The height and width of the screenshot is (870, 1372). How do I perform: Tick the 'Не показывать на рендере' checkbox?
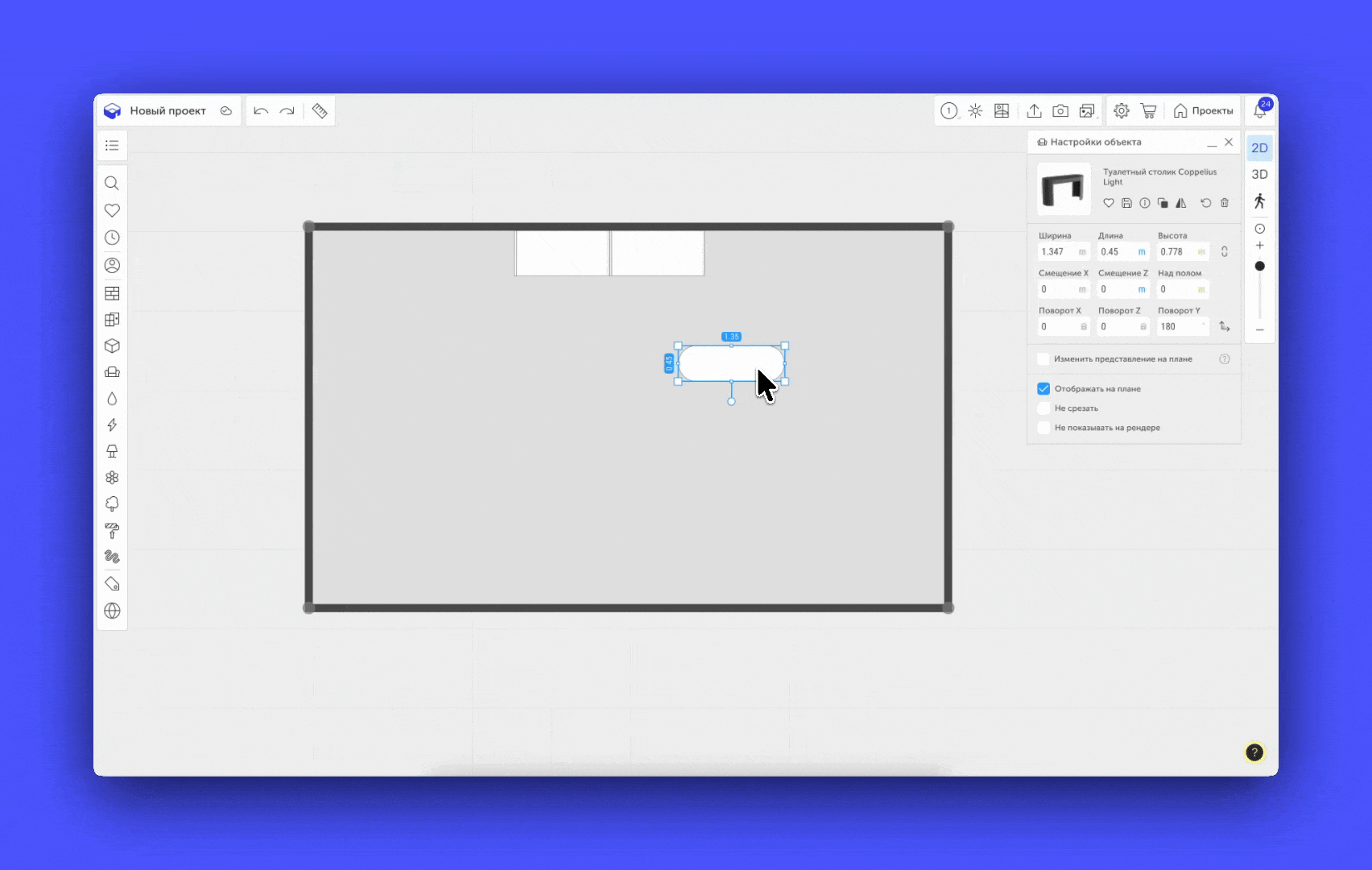pos(1043,428)
